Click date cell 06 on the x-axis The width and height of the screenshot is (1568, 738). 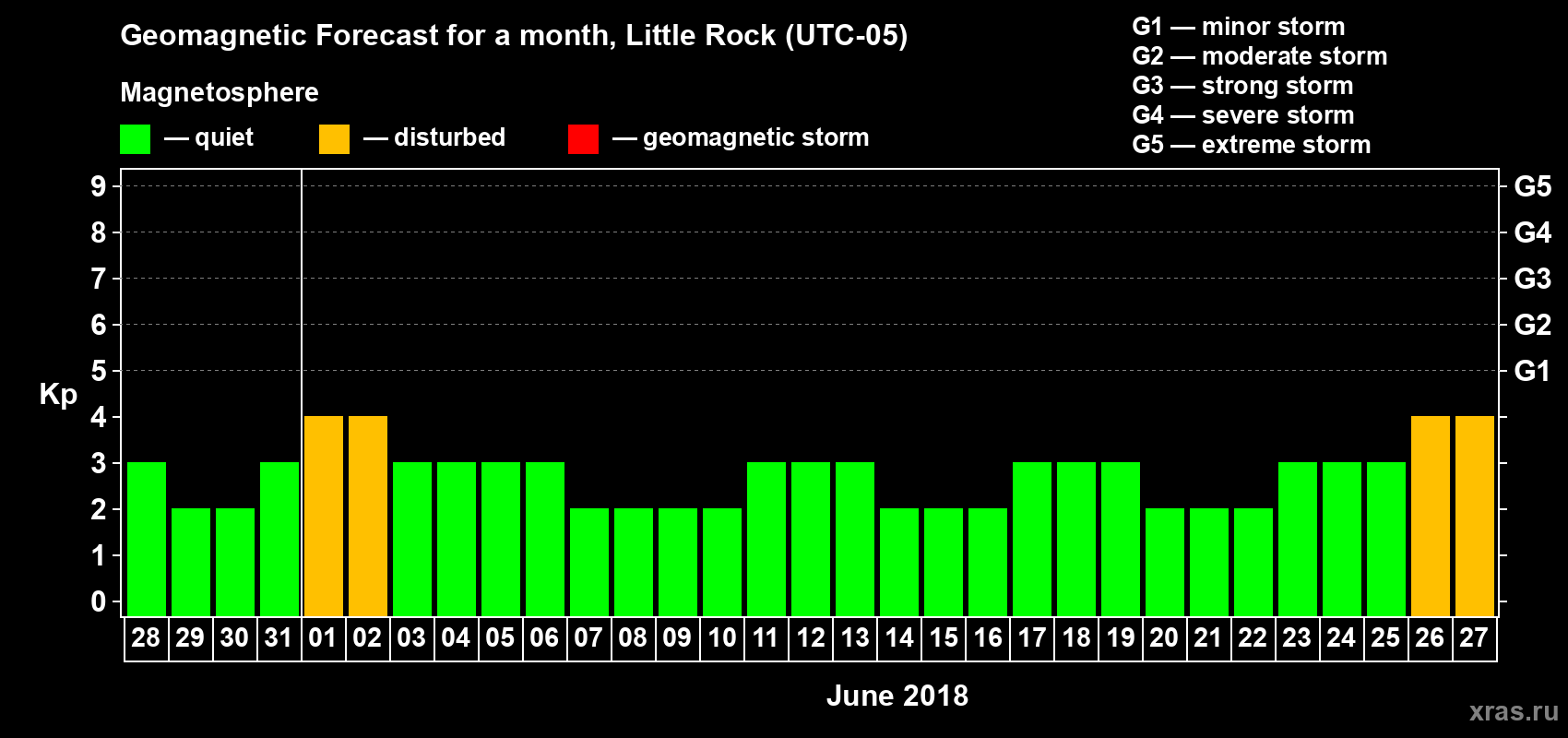(x=545, y=638)
